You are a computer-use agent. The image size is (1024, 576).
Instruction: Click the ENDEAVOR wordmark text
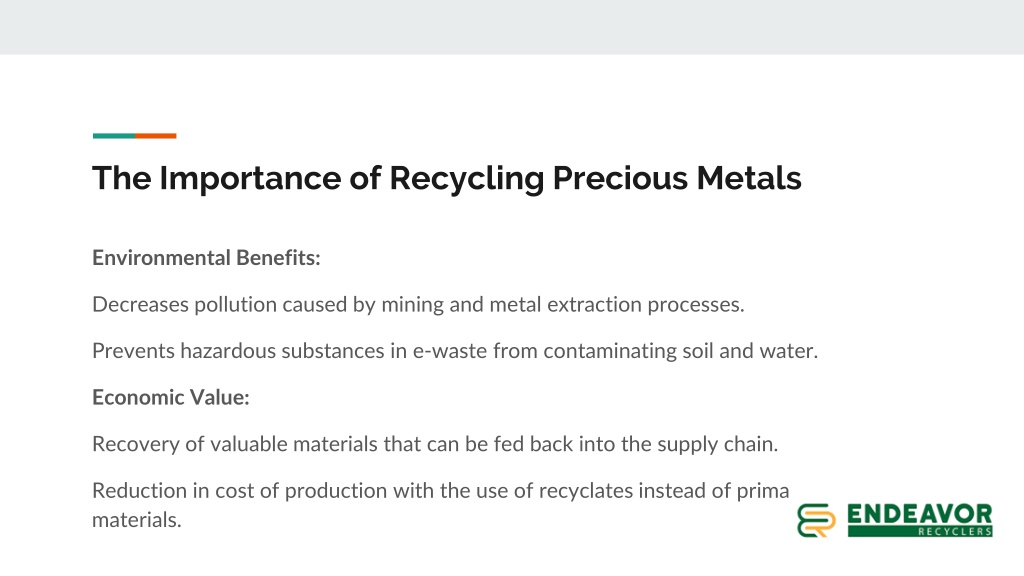pos(920,514)
